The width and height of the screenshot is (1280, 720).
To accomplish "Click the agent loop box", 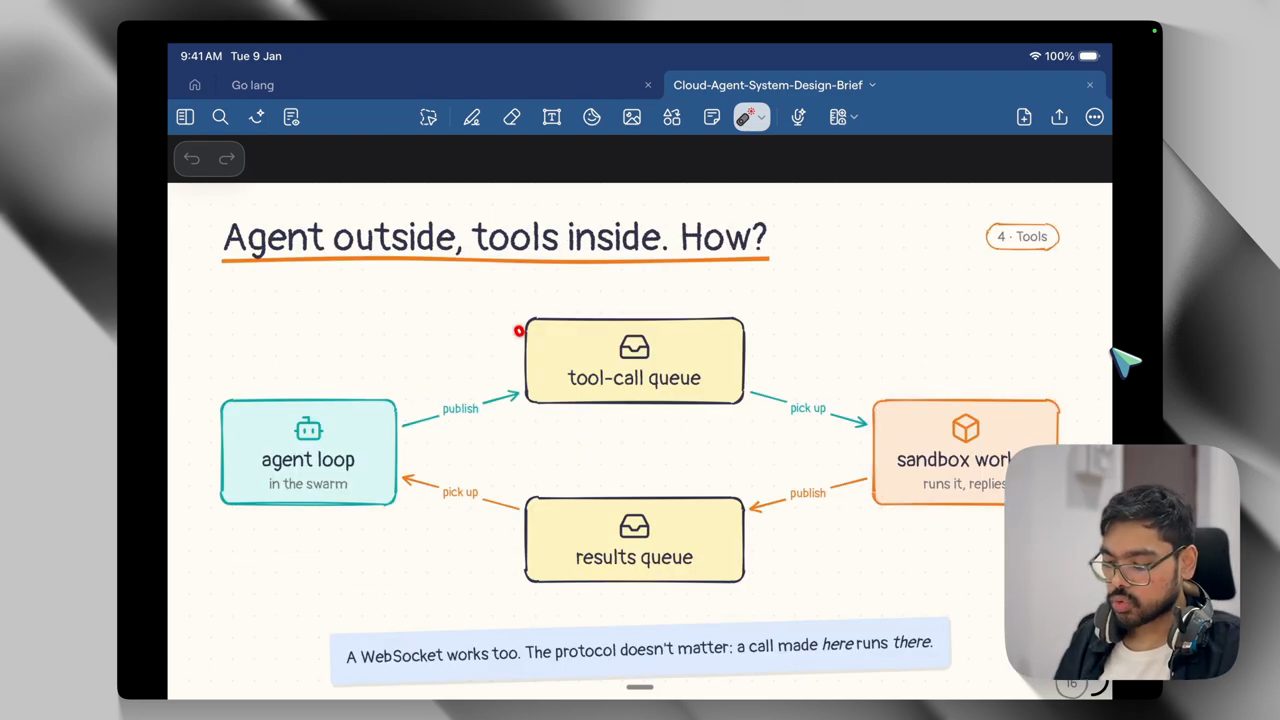I will pos(308,452).
